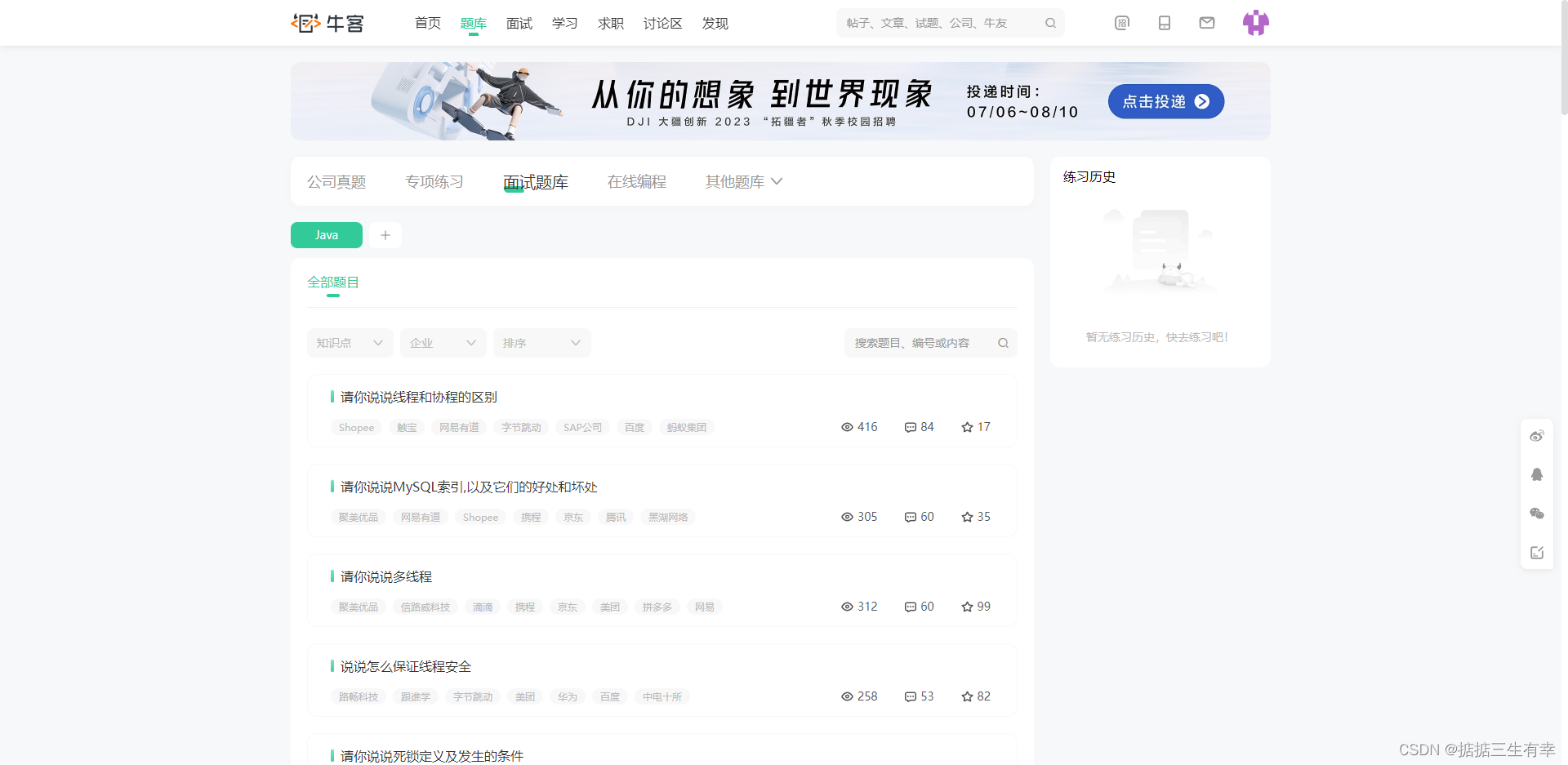The height and width of the screenshot is (765, 1568).
Task: Open question 请你说说MySQL索引
Action: pyautogui.click(x=469, y=487)
